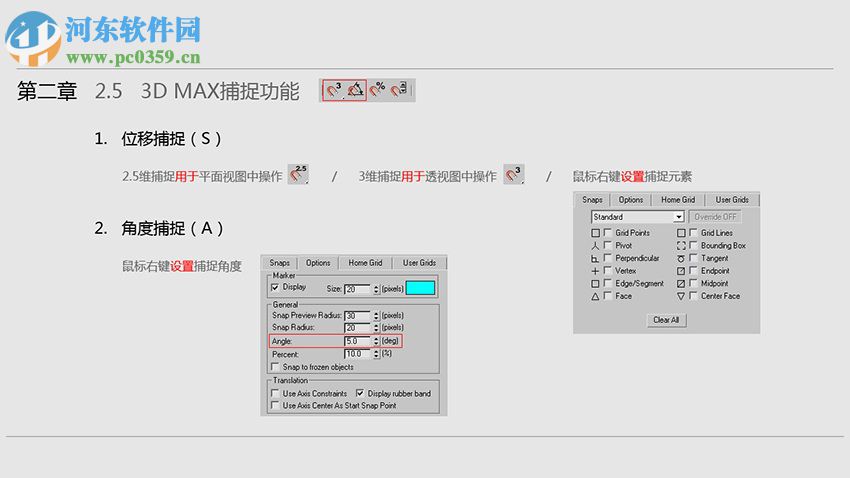Open Home Grid tab in the Marker settings panel
Screen dimensions: 850x478
coord(365,262)
